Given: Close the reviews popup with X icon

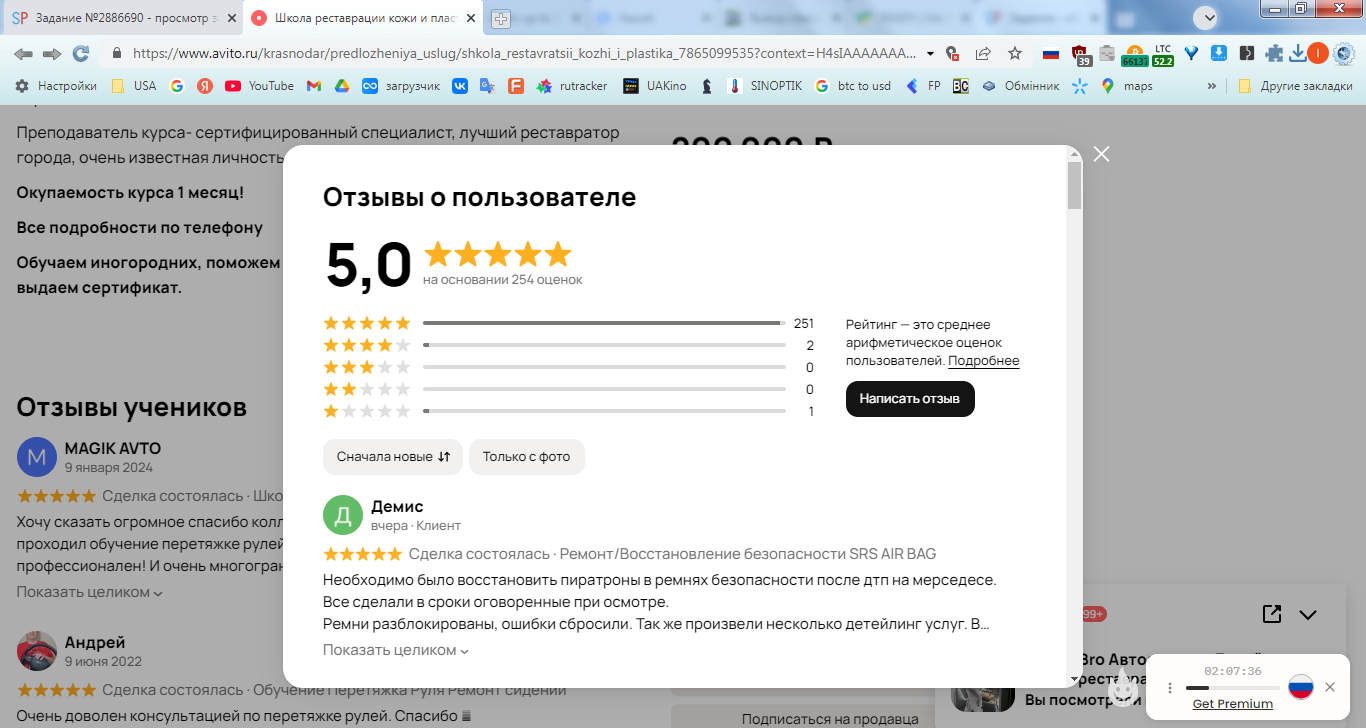Looking at the screenshot, I should click(1101, 154).
